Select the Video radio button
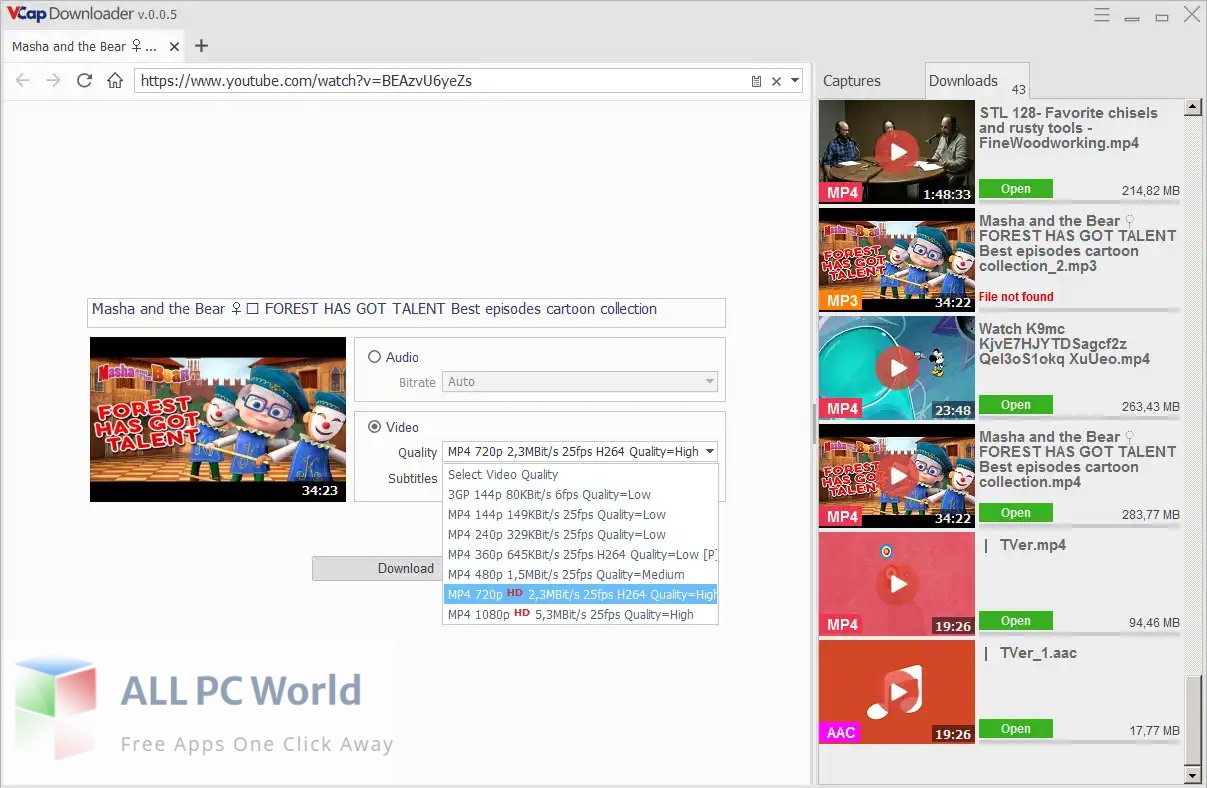Viewport: 1207px width, 788px height. click(x=375, y=427)
